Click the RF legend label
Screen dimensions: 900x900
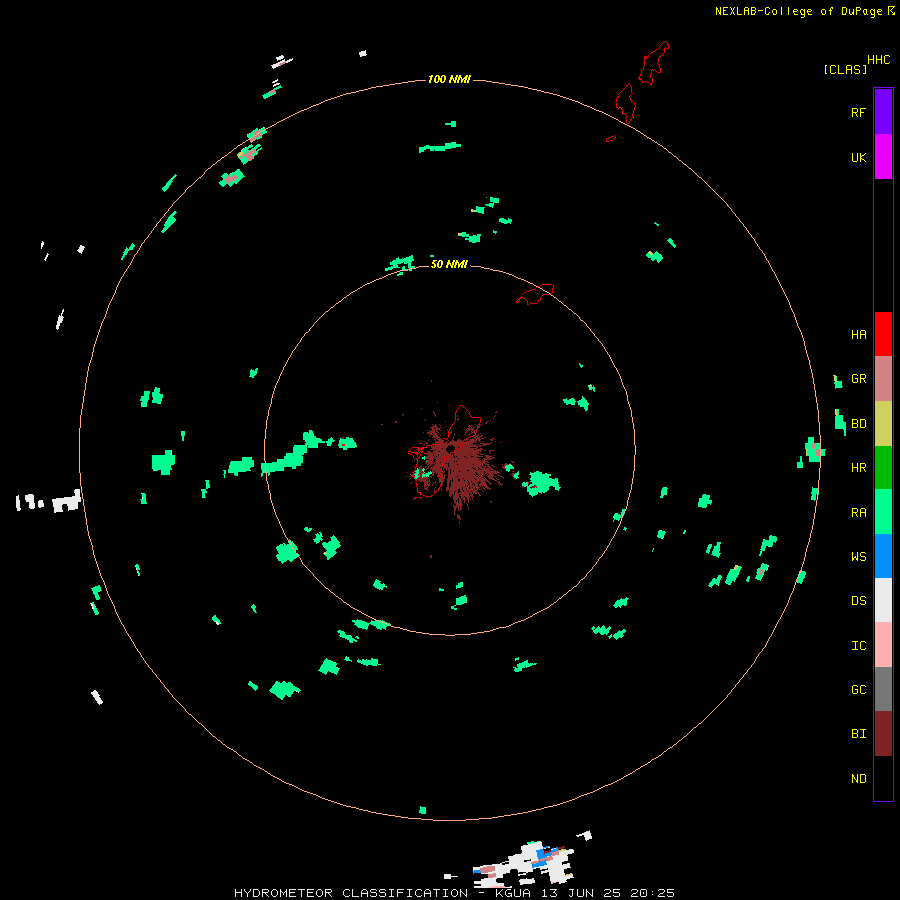click(858, 113)
